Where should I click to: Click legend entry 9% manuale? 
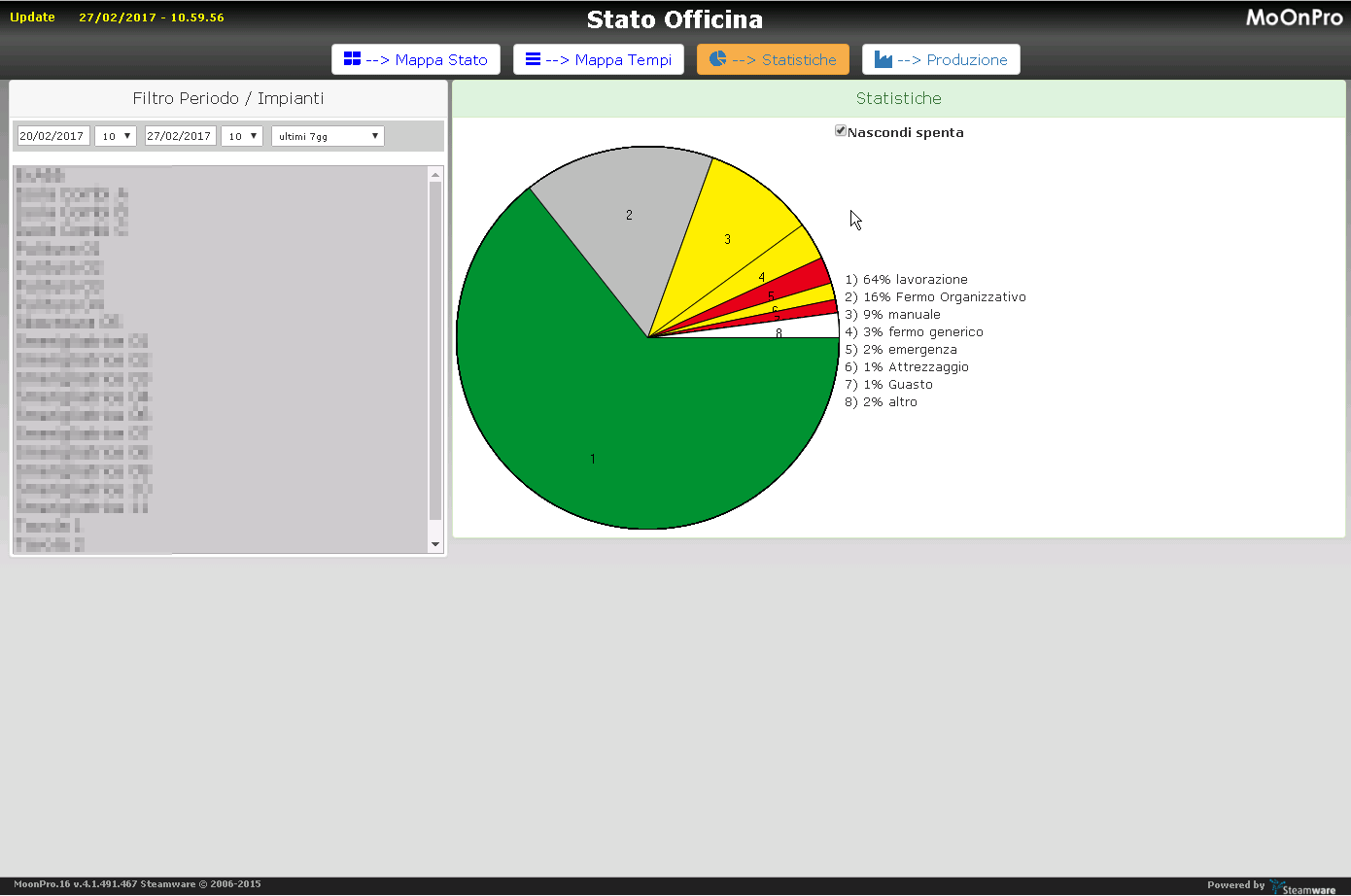tap(892, 315)
